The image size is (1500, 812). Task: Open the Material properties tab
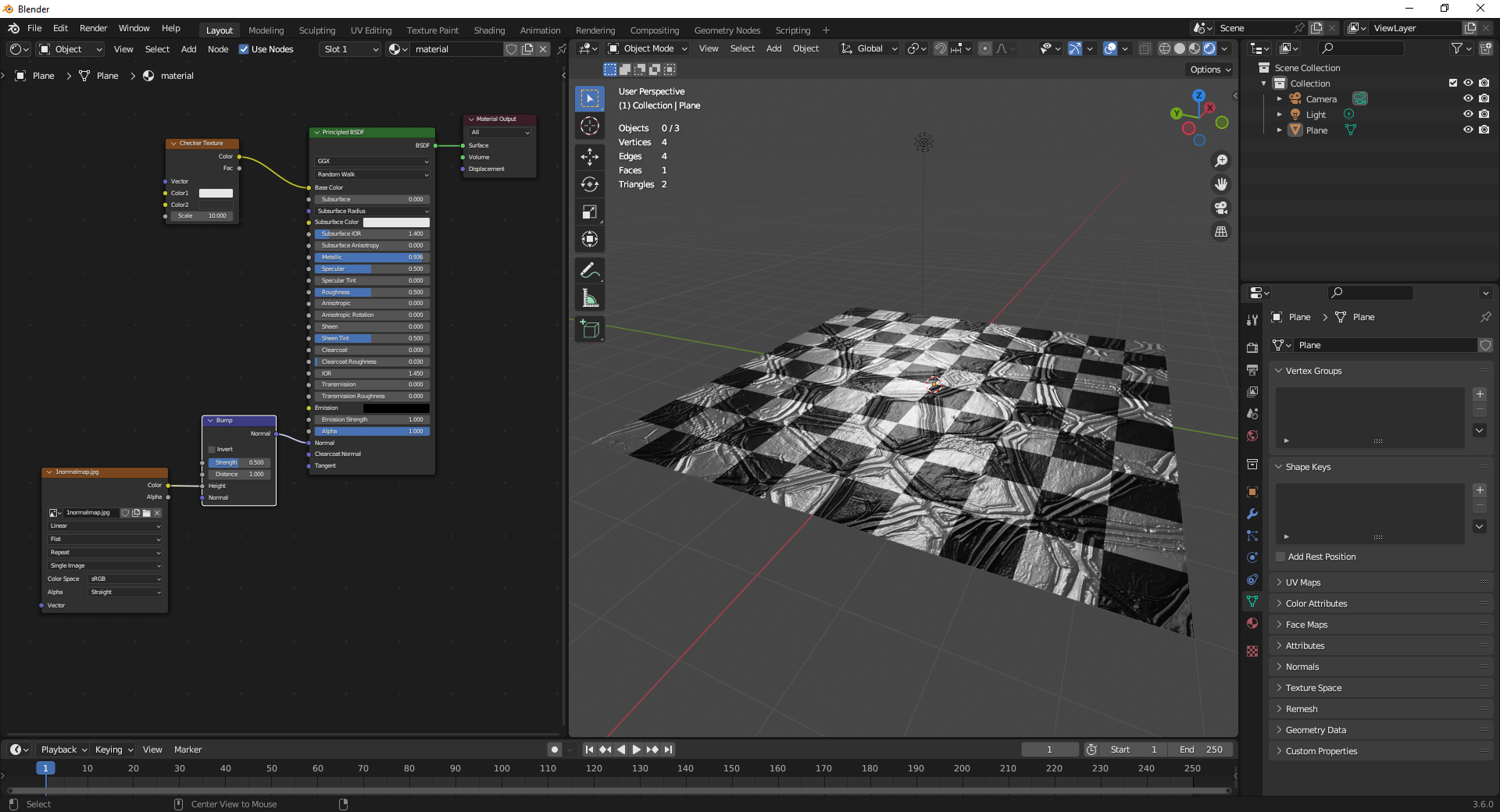point(1252,623)
